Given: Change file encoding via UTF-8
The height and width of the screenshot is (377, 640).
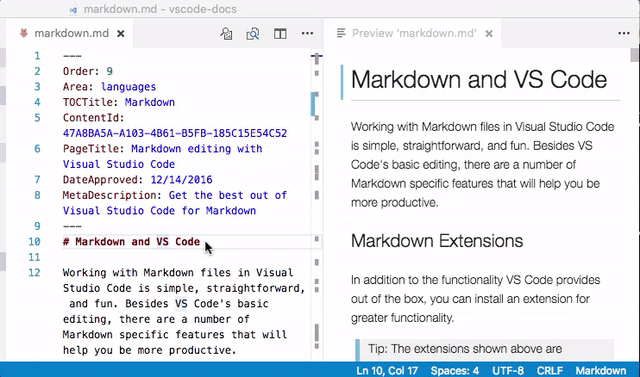Looking at the screenshot, I should 508,370.
